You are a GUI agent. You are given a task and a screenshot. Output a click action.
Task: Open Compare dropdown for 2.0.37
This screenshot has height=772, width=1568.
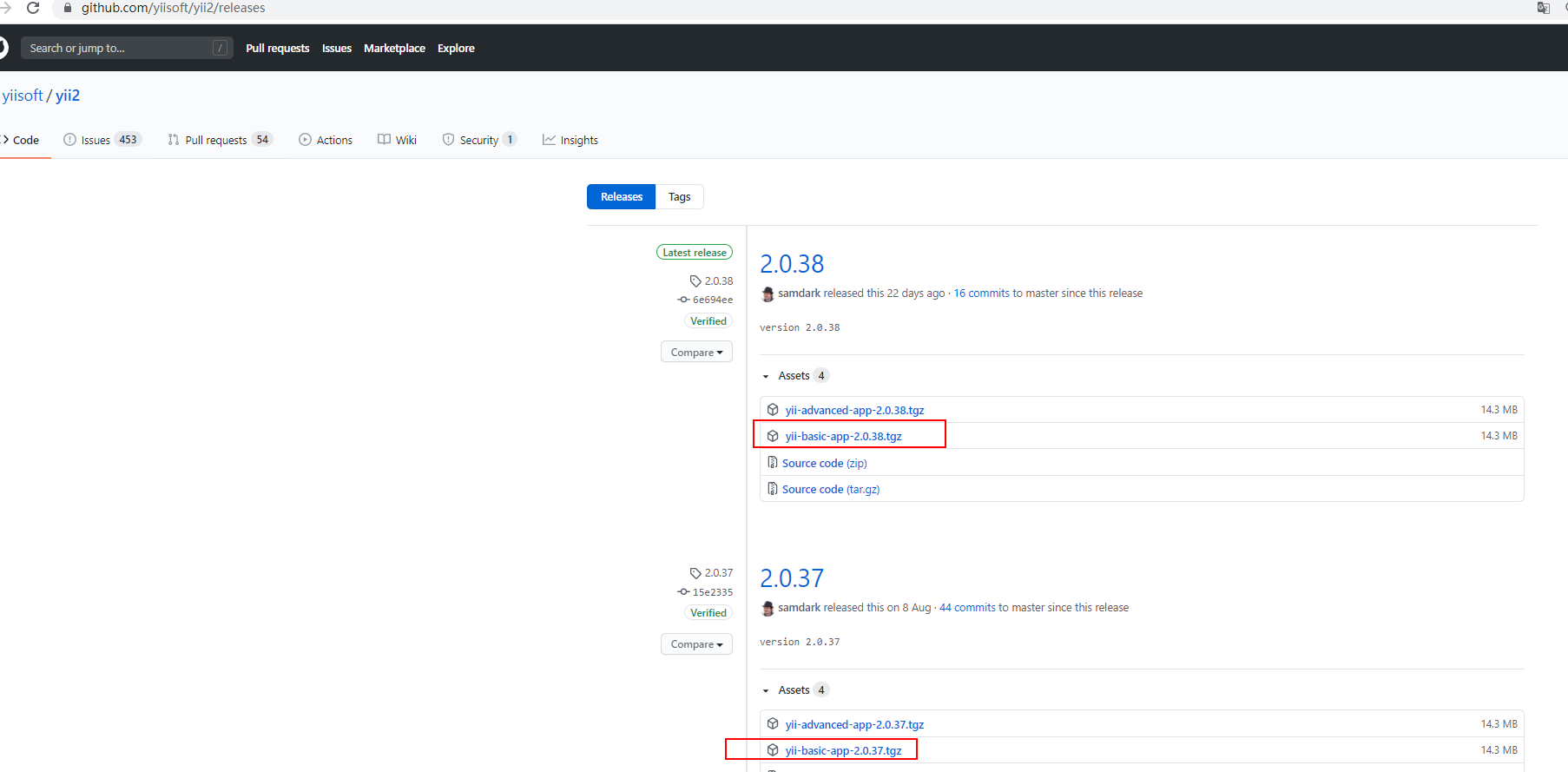click(x=696, y=643)
